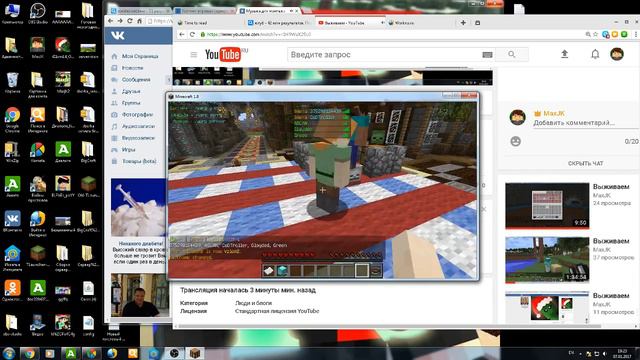The width and height of the screenshot is (640, 360).
Task: Open 'Игры' in VK sidebar
Action: click(x=128, y=150)
